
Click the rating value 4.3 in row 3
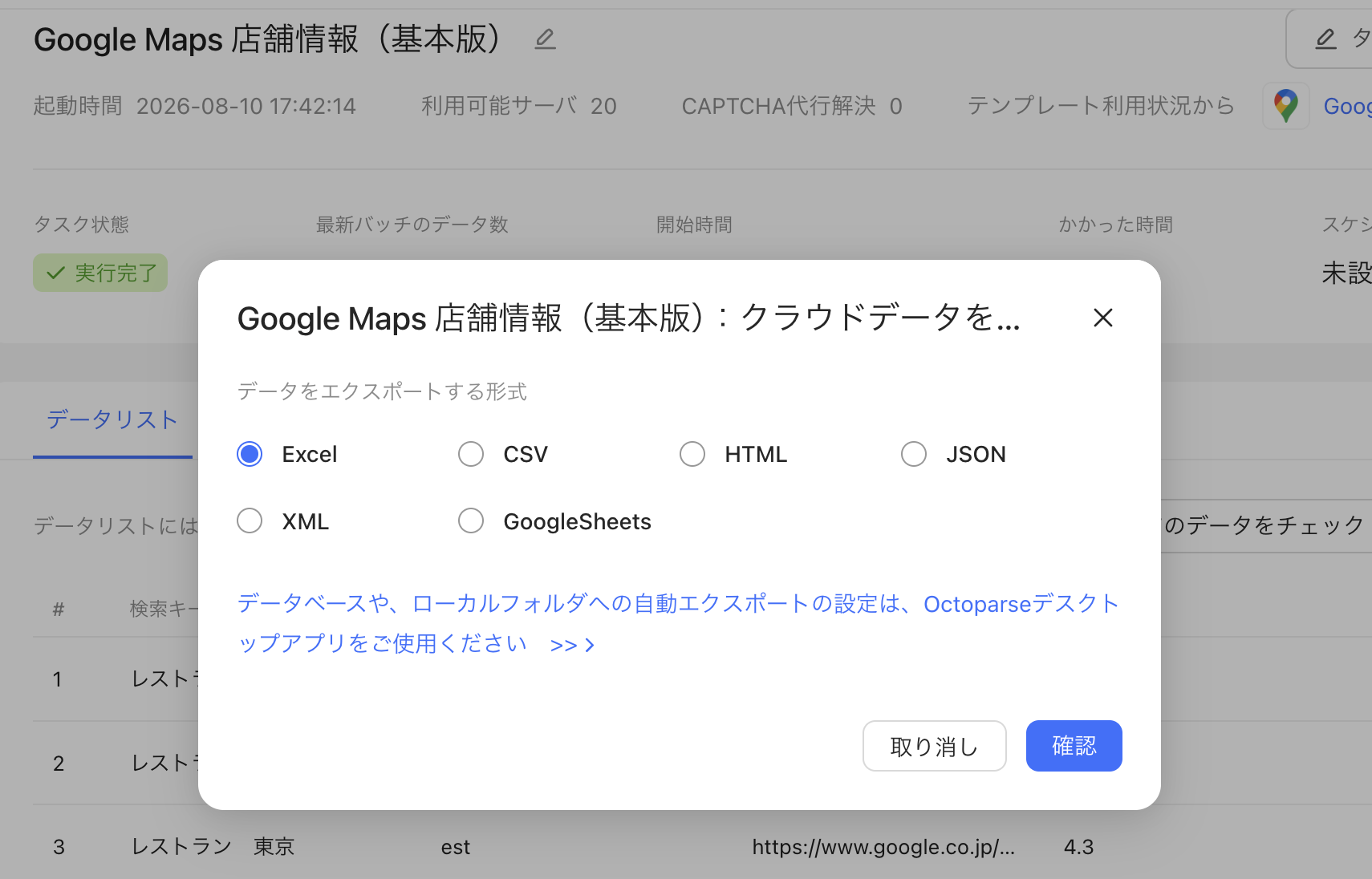1079,847
